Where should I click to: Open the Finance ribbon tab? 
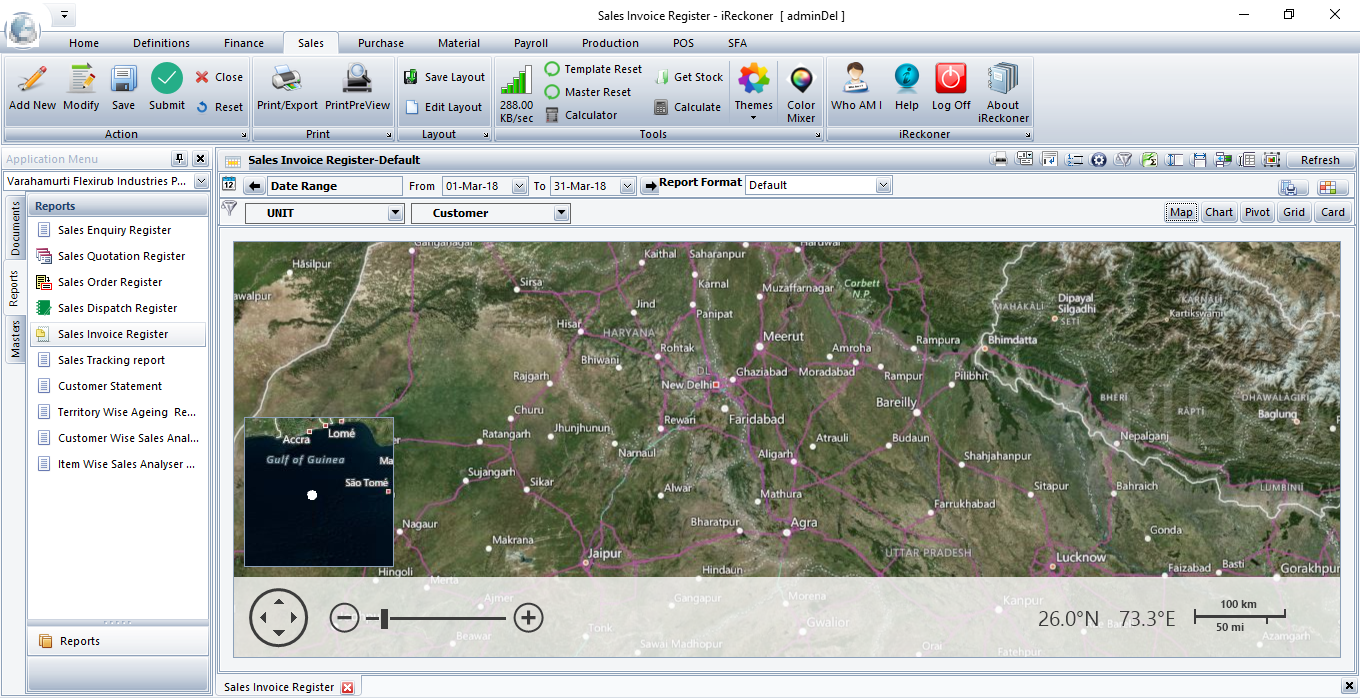point(244,43)
